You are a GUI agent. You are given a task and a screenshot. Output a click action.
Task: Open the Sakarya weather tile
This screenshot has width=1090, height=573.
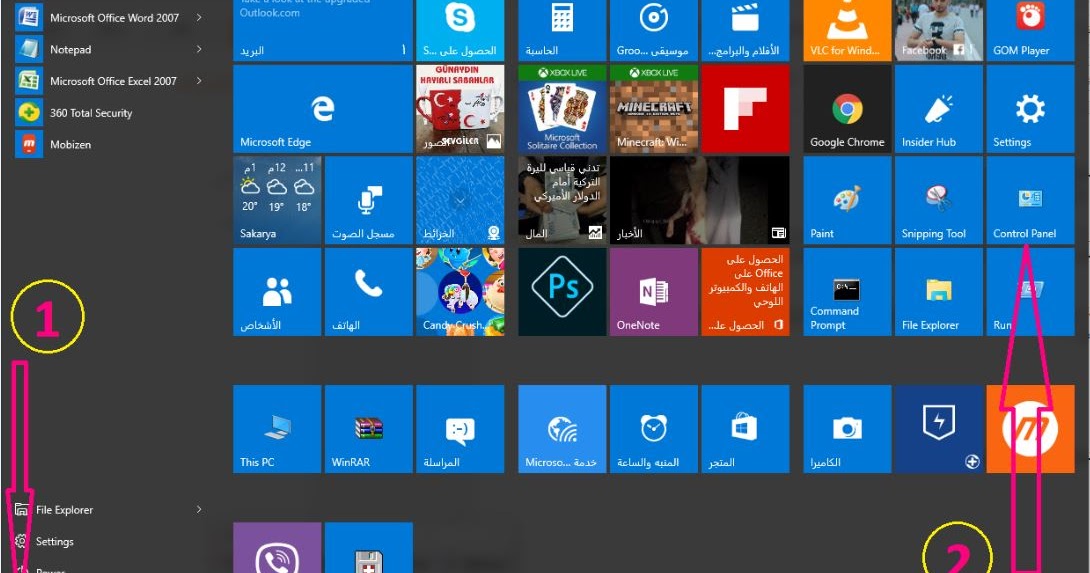[x=277, y=200]
